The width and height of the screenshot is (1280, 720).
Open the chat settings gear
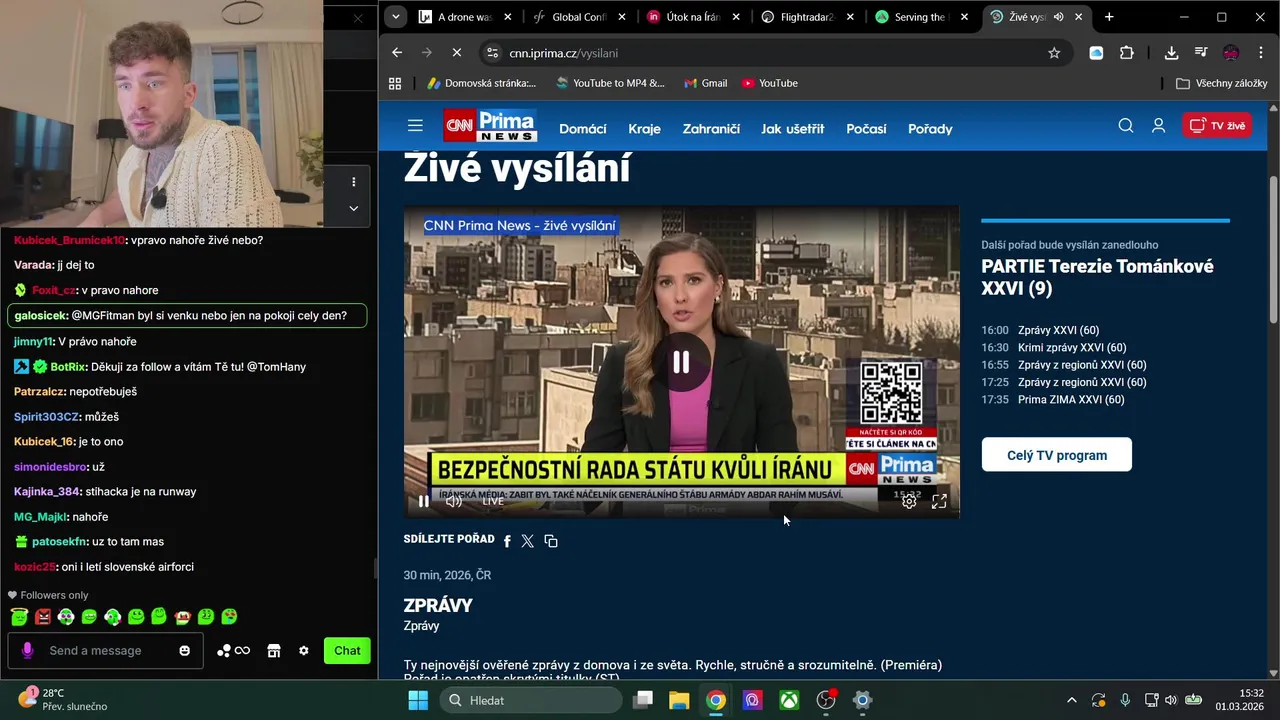(304, 651)
